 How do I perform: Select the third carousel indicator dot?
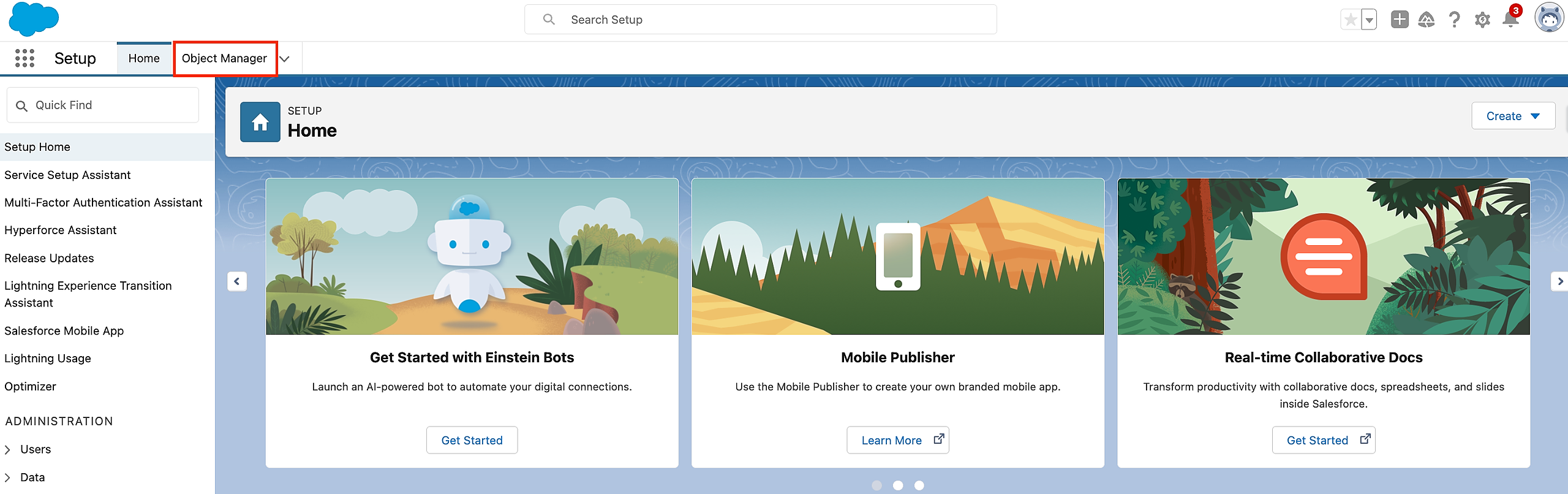click(x=919, y=485)
